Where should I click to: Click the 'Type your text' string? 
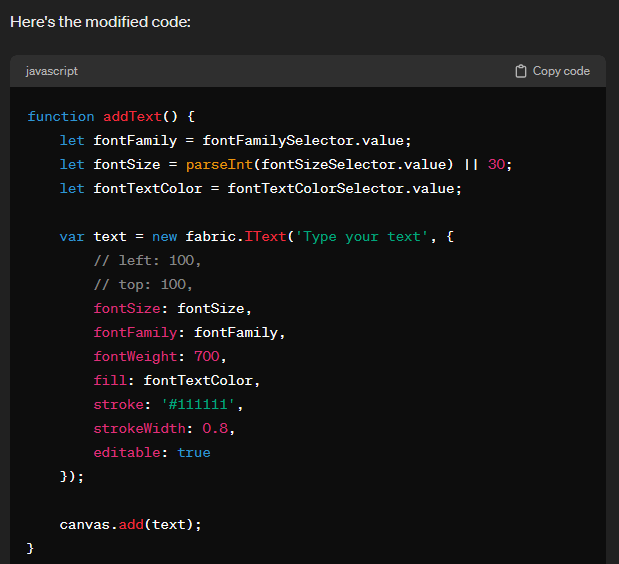(x=362, y=236)
